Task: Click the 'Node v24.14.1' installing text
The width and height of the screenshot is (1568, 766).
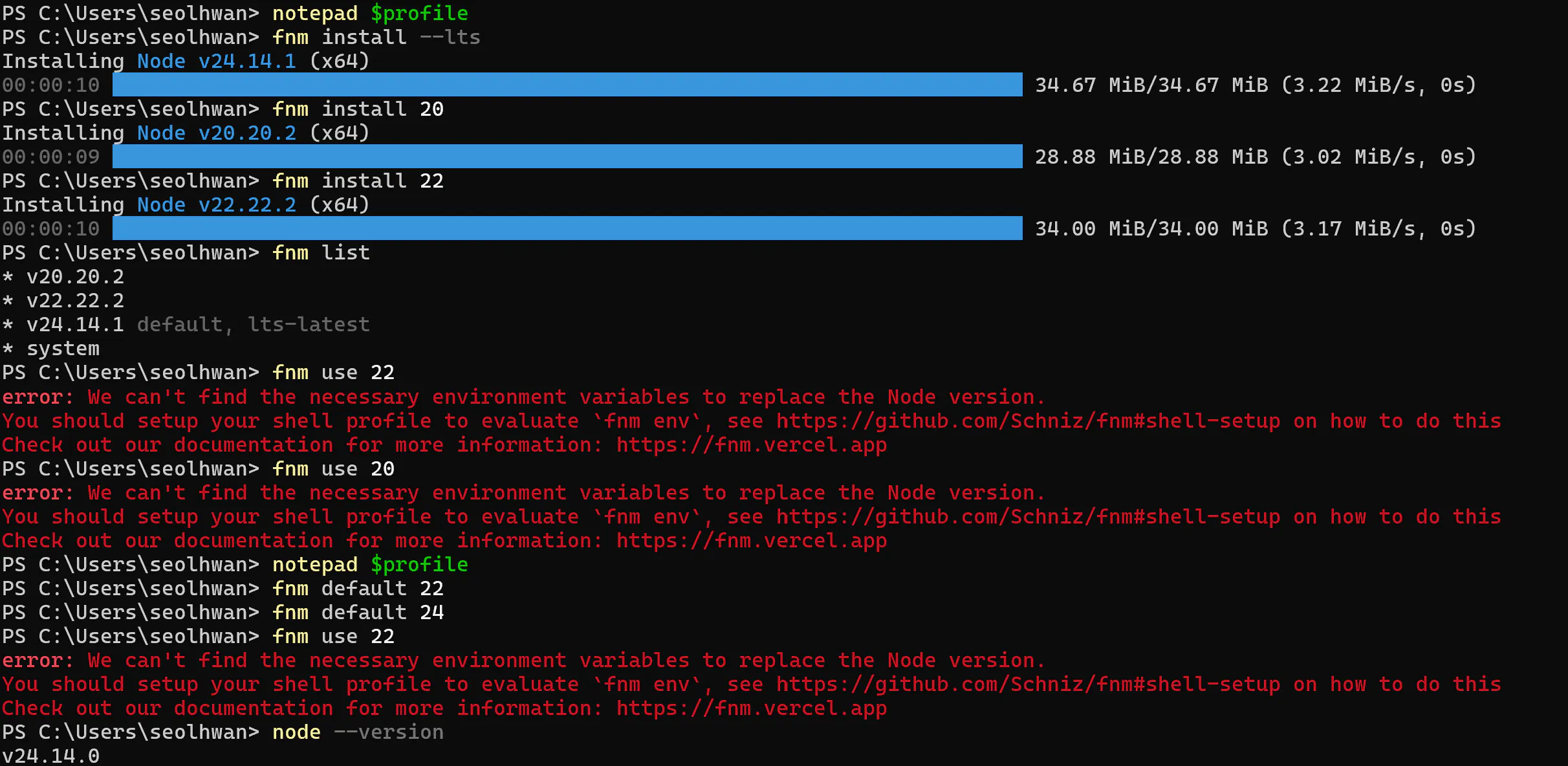Action: point(217,61)
